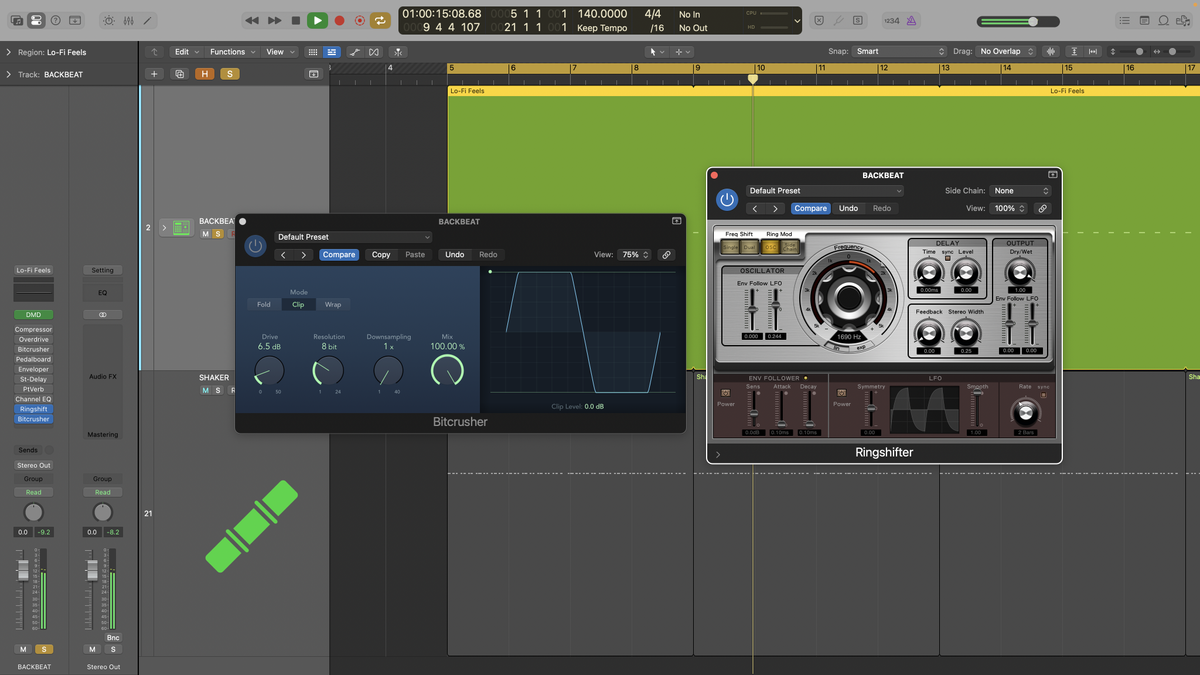Open the media Browsers icon

click(1185, 20)
